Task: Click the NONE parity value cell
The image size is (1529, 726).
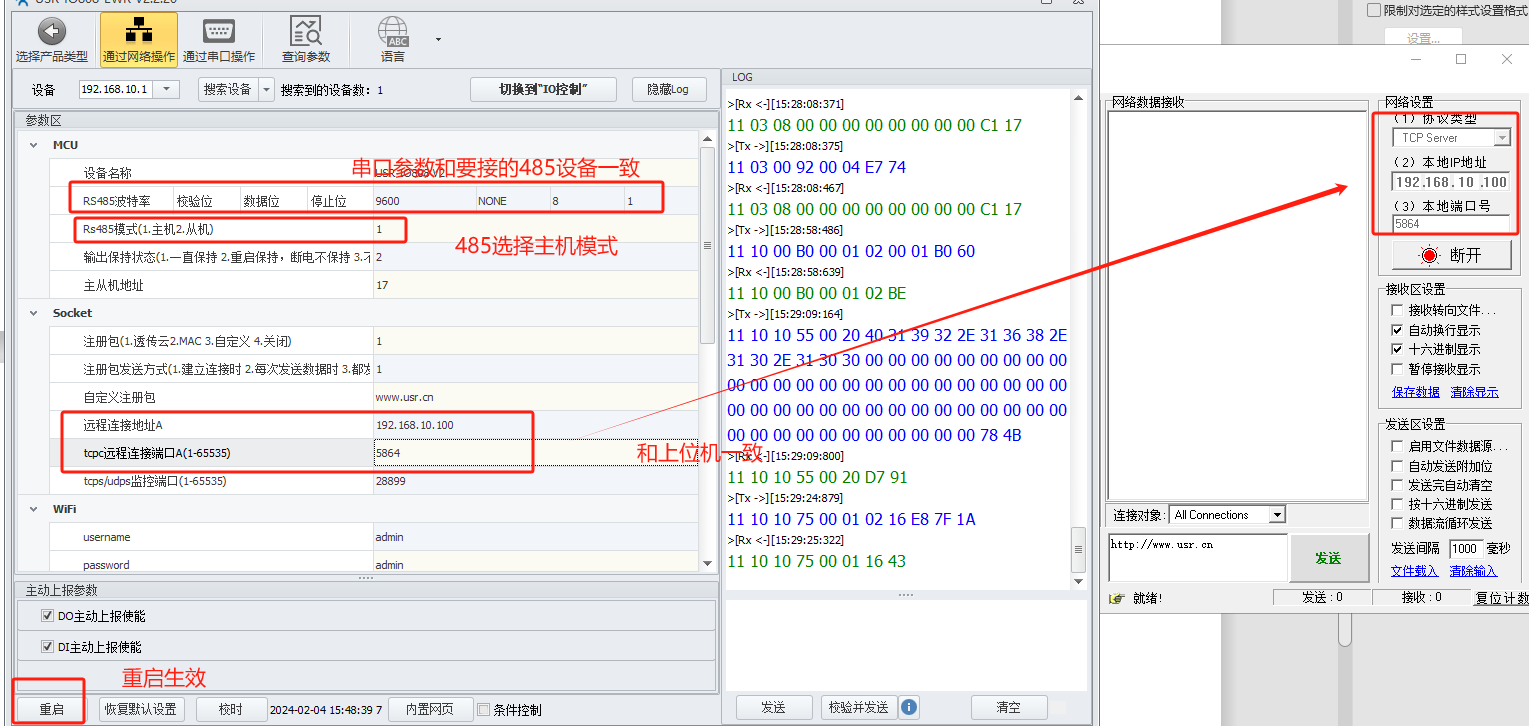Action: [x=513, y=201]
